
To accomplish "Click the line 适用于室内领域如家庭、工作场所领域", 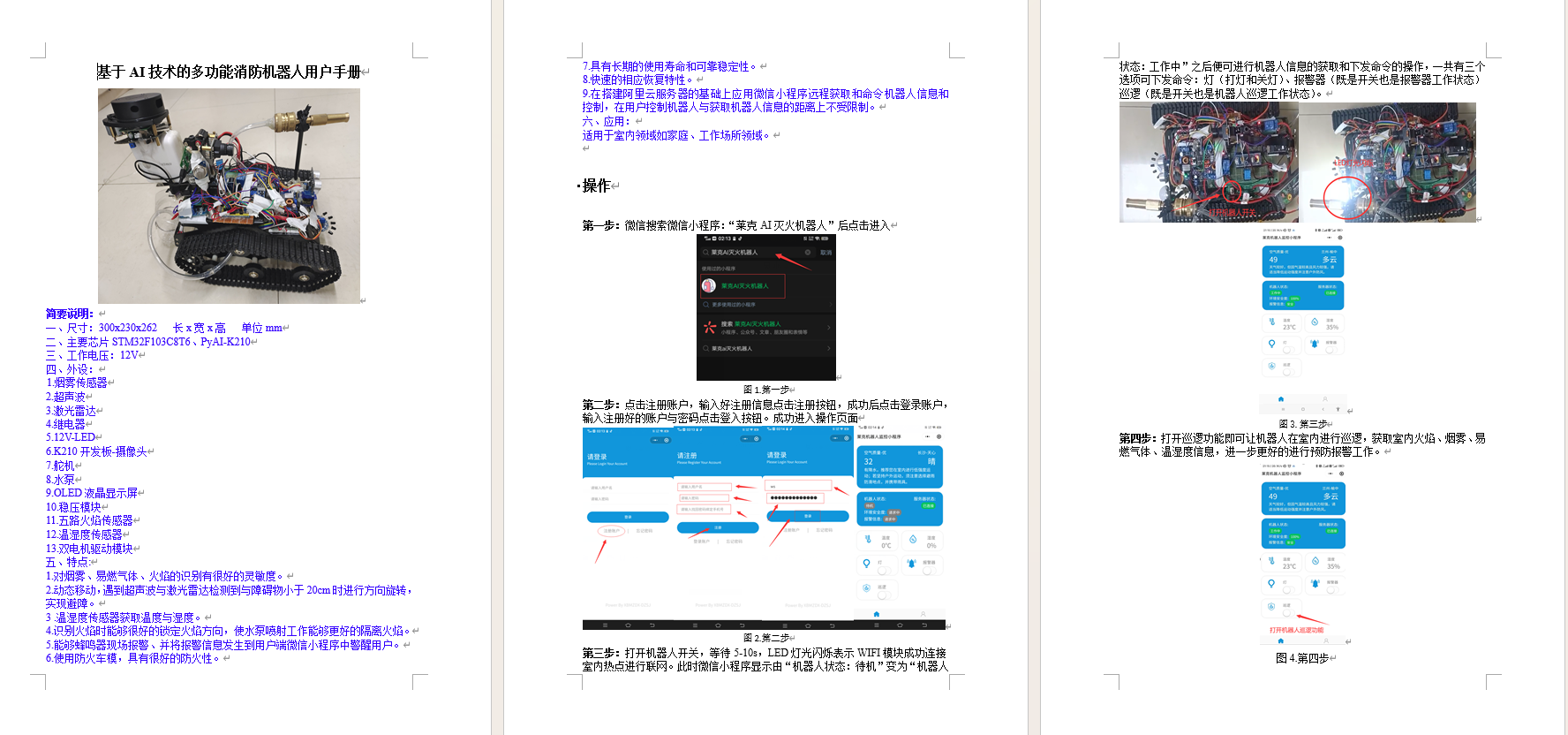I will pyautogui.click(x=676, y=135).
